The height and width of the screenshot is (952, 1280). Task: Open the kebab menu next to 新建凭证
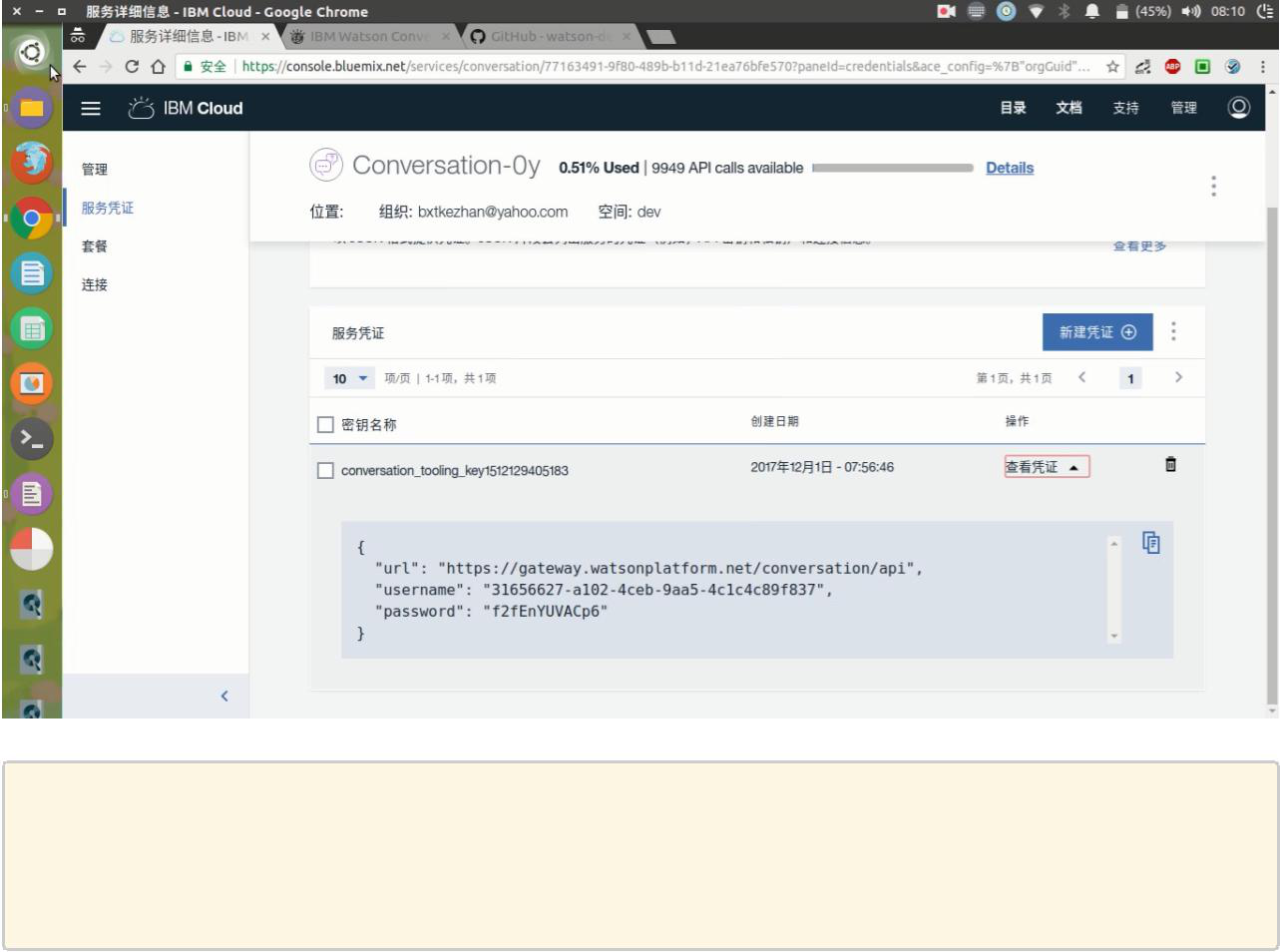[1173, 331]
